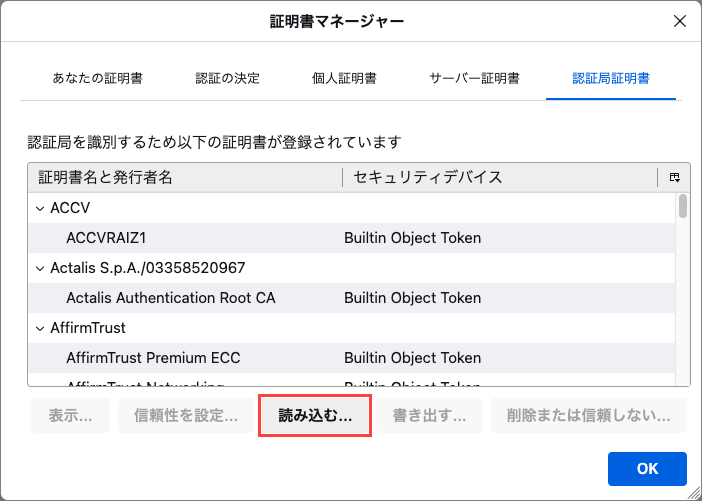The image size is (702, 501).
Task: Select AffirmTrust Premium ECC certificate
Action: [x=351, y=358]
